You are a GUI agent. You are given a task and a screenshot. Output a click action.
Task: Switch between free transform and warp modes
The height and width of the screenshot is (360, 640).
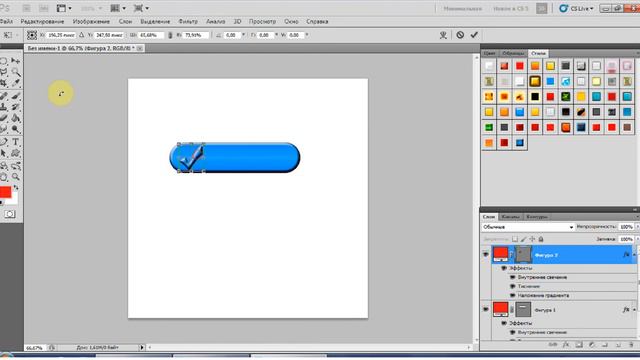coord(443,35)
